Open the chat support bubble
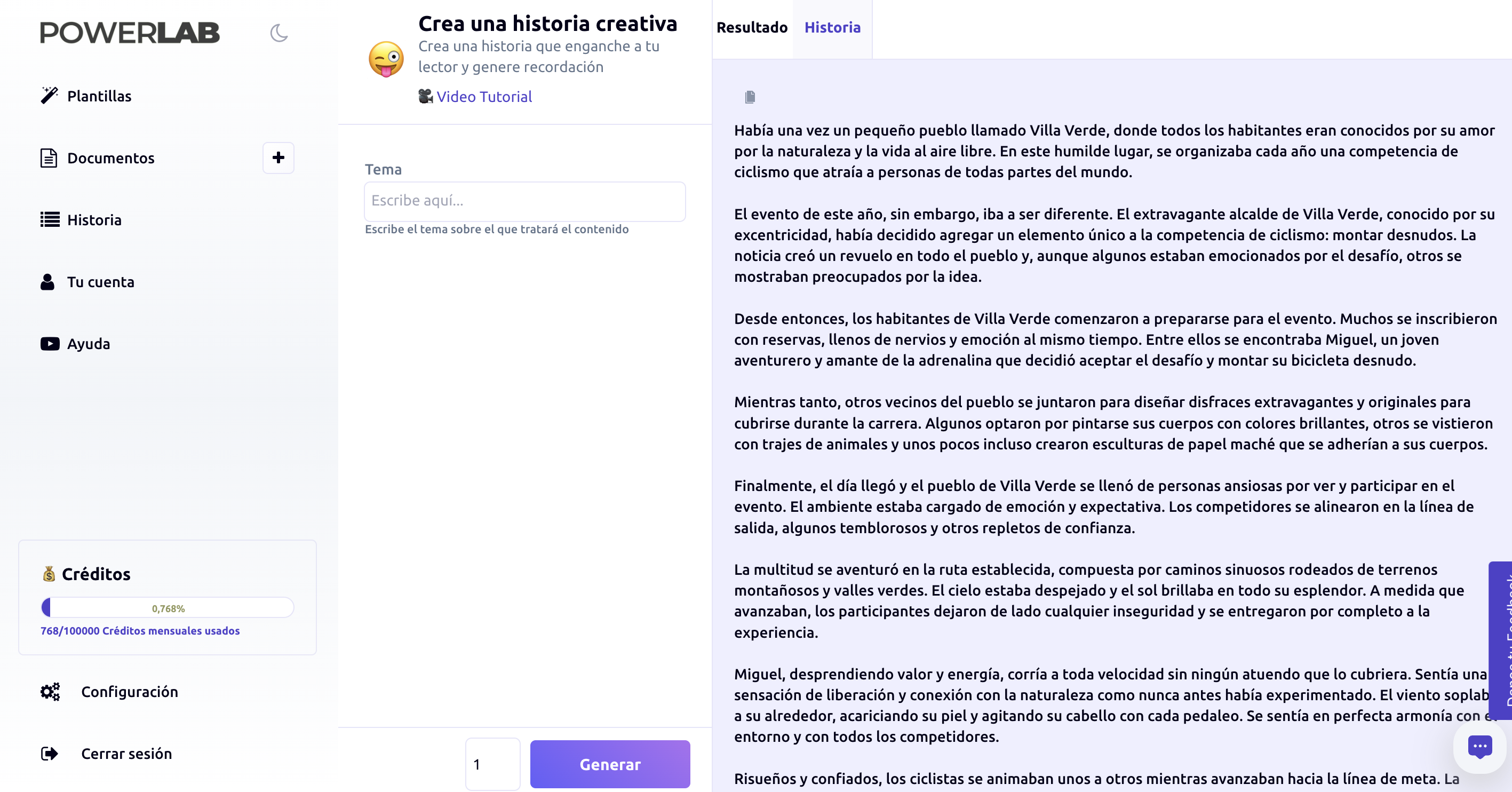 1479,747
